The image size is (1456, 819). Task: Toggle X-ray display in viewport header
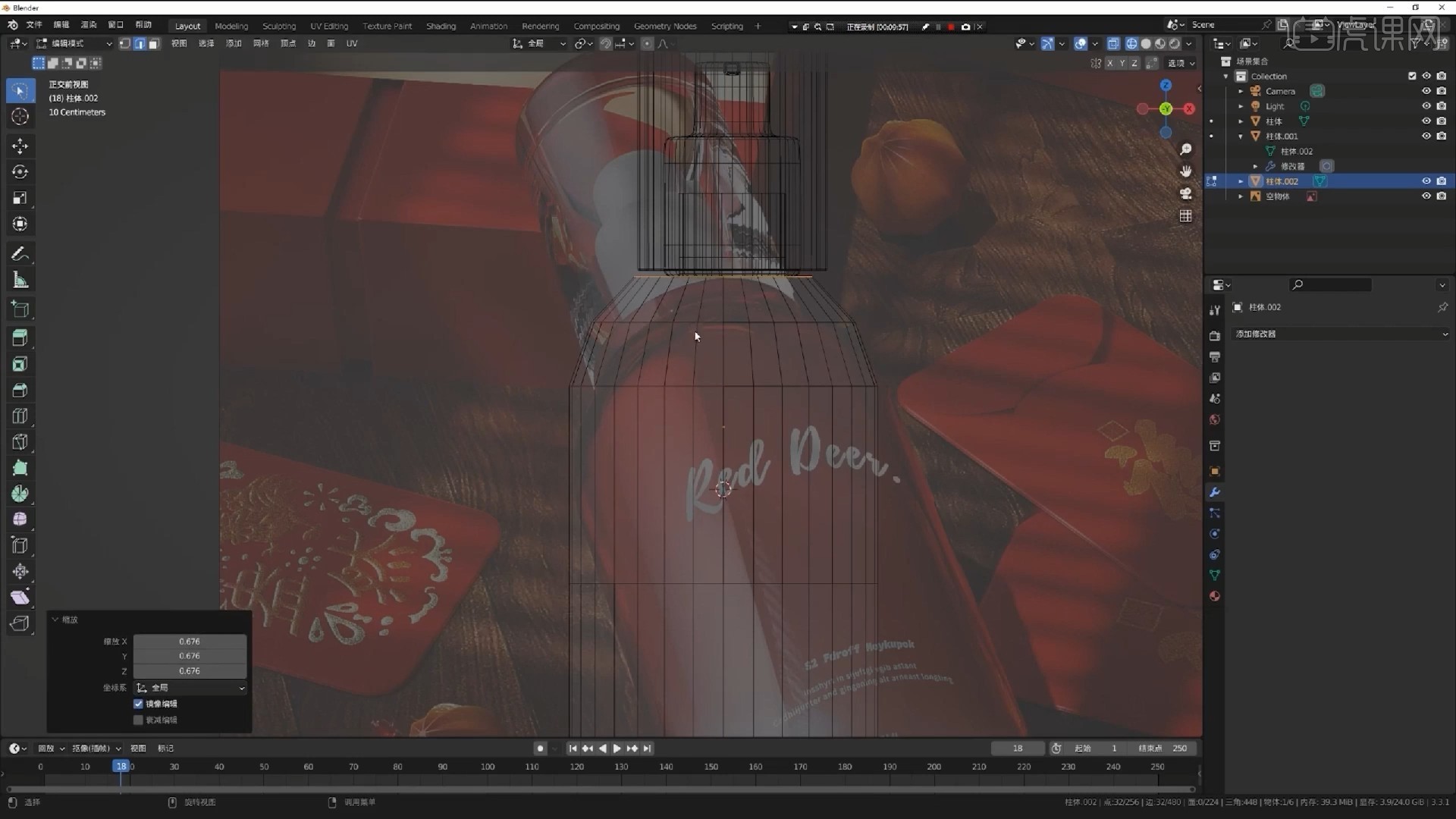[x=1113, y=44]
